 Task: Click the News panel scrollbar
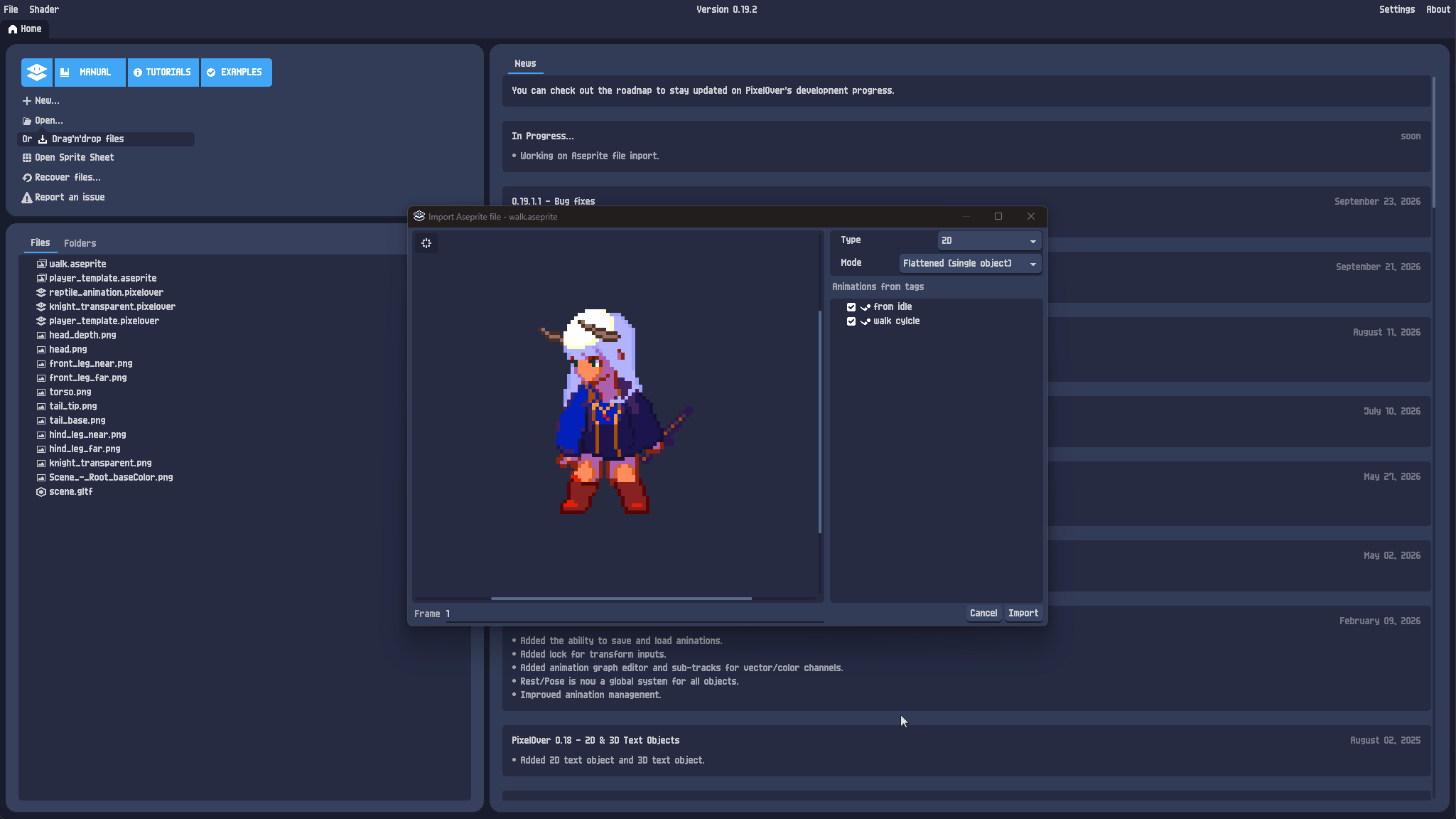click(x=1434, y=142)
